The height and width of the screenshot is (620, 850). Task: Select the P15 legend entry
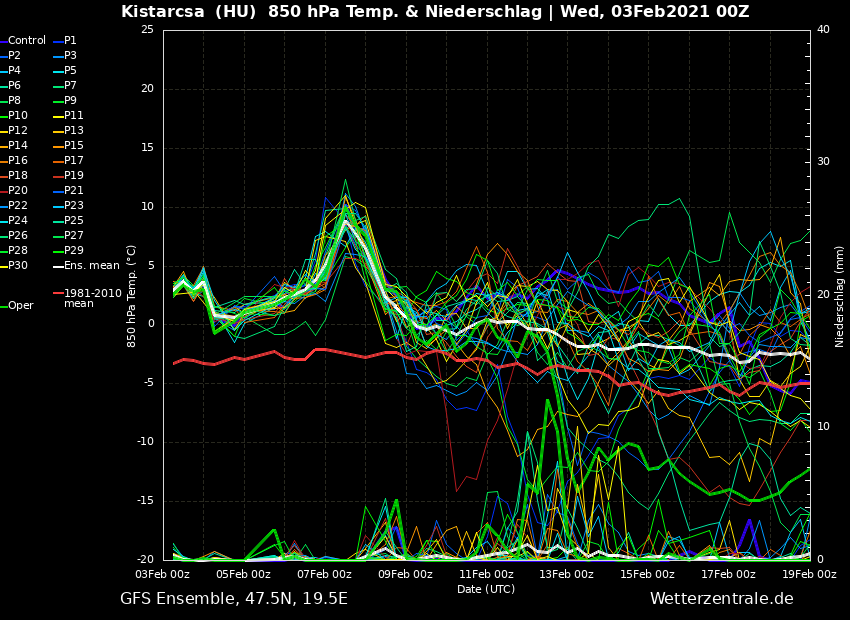click(x=74, y=146)
